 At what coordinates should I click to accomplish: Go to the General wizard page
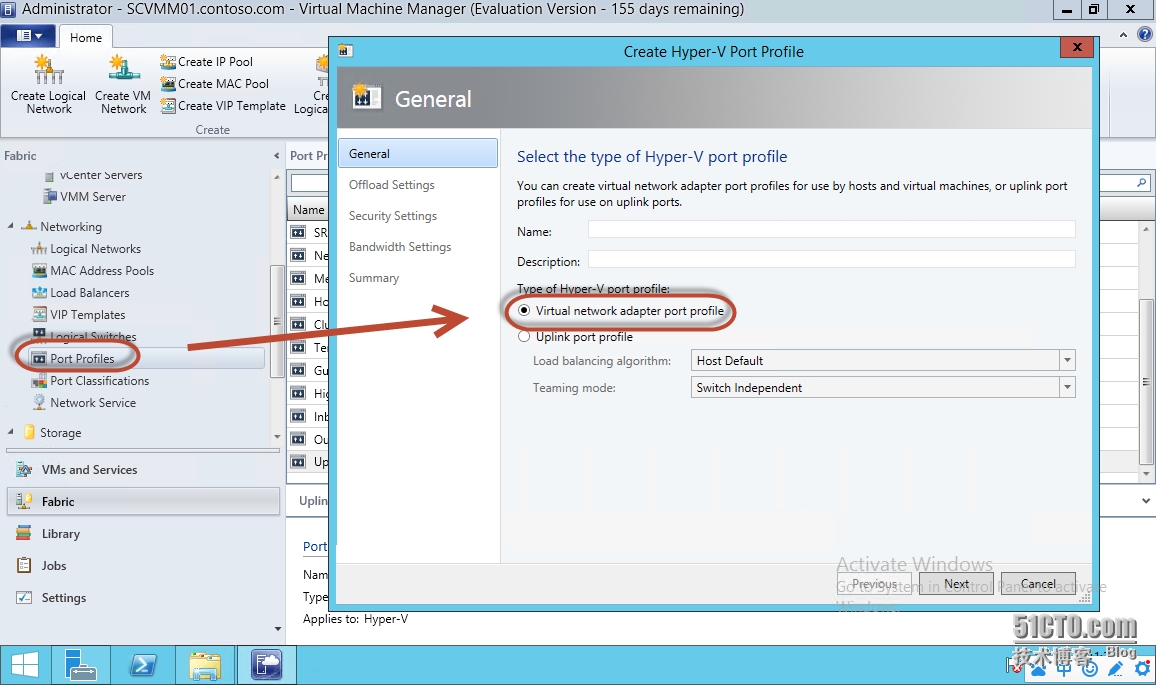point(417,153)
